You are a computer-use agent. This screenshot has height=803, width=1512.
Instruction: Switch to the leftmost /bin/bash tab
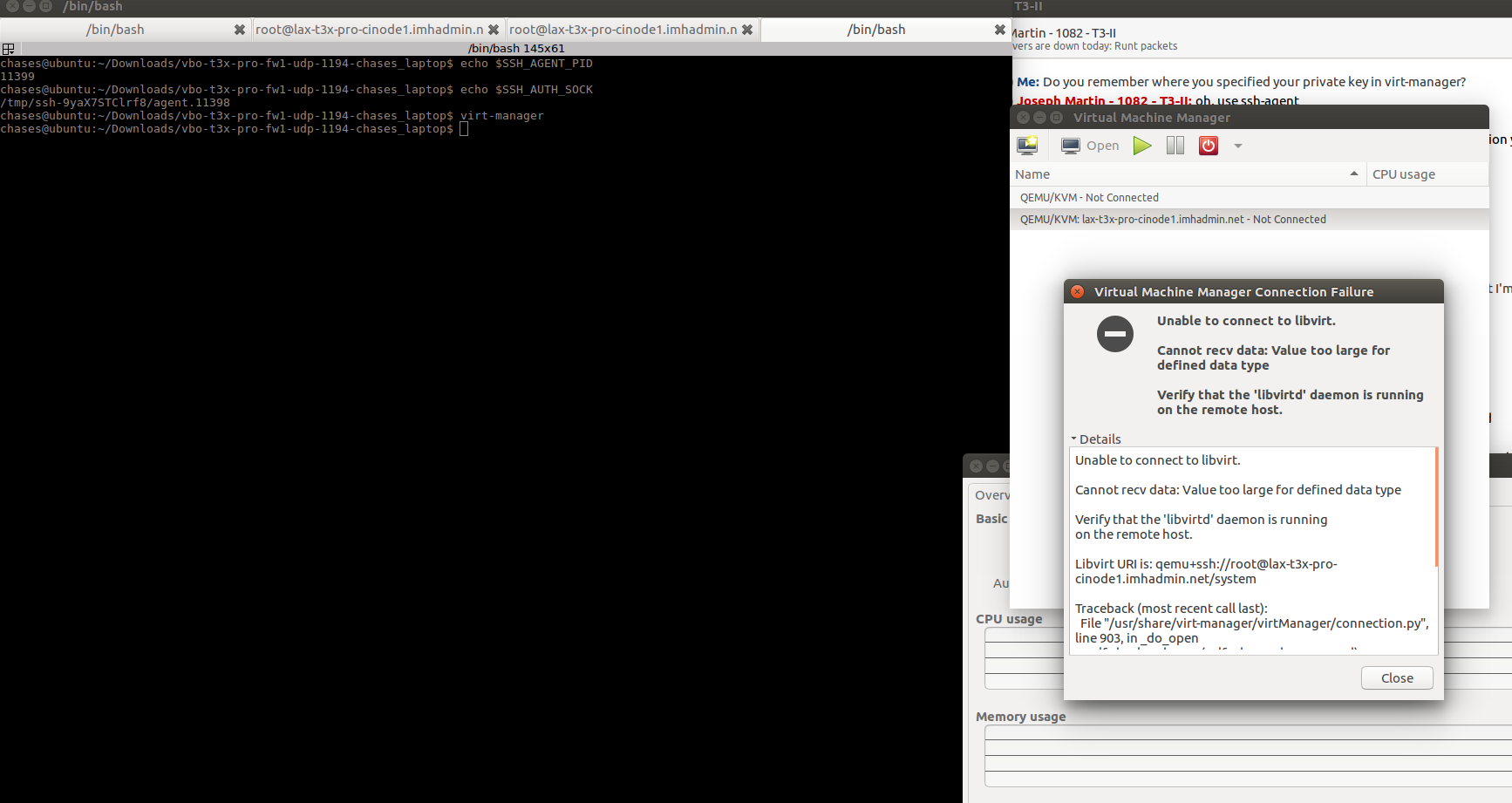(x=115, y=30)
